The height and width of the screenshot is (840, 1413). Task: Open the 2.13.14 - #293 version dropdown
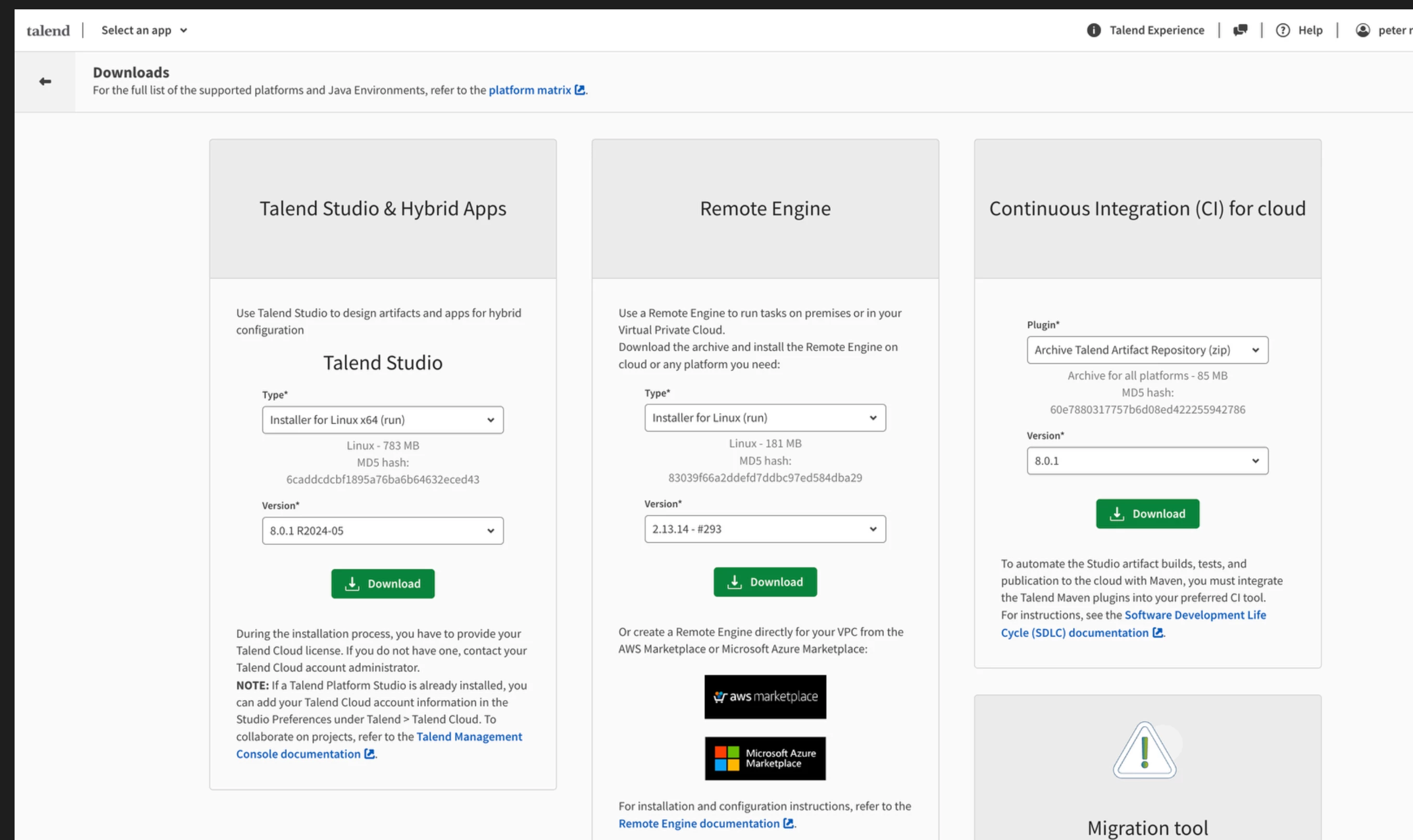[x=765, y=529]
